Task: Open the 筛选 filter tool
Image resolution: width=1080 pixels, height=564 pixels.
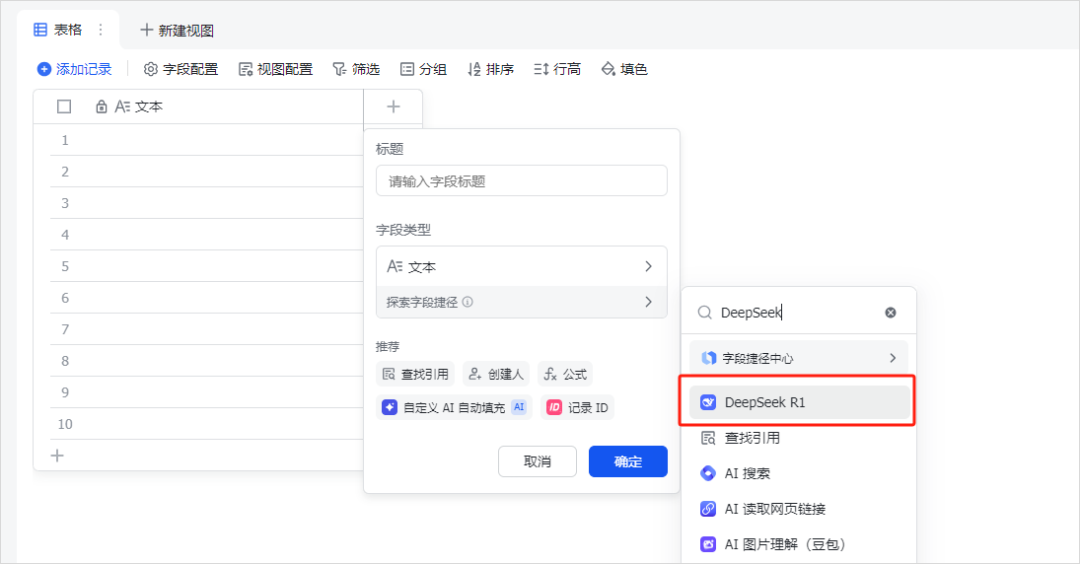Action: point(356,69)
